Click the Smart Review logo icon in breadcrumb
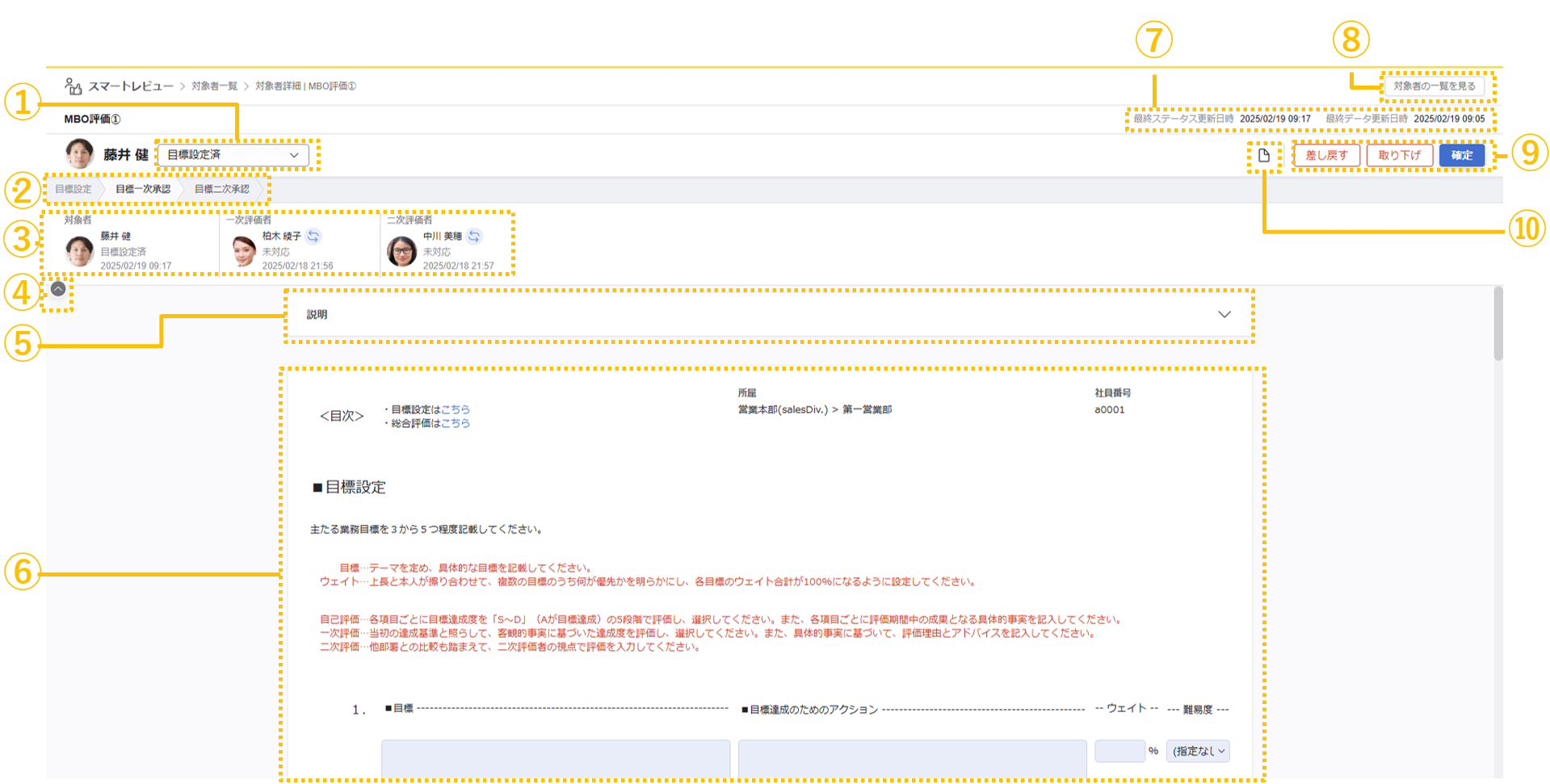 pos(74,86)
